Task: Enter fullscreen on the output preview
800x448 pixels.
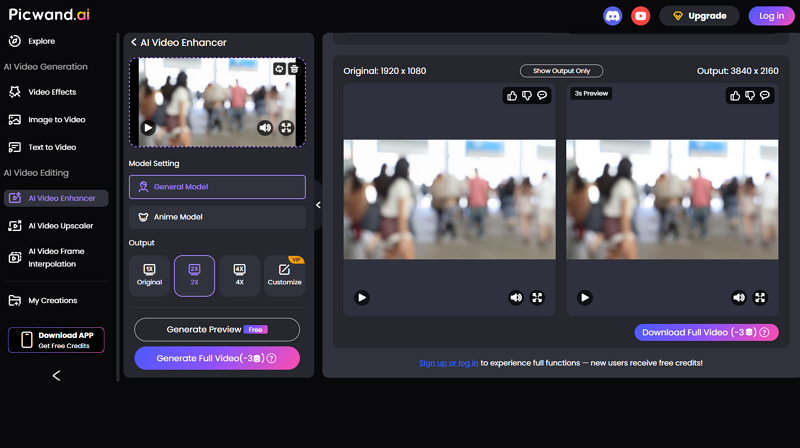Action: 760,297
